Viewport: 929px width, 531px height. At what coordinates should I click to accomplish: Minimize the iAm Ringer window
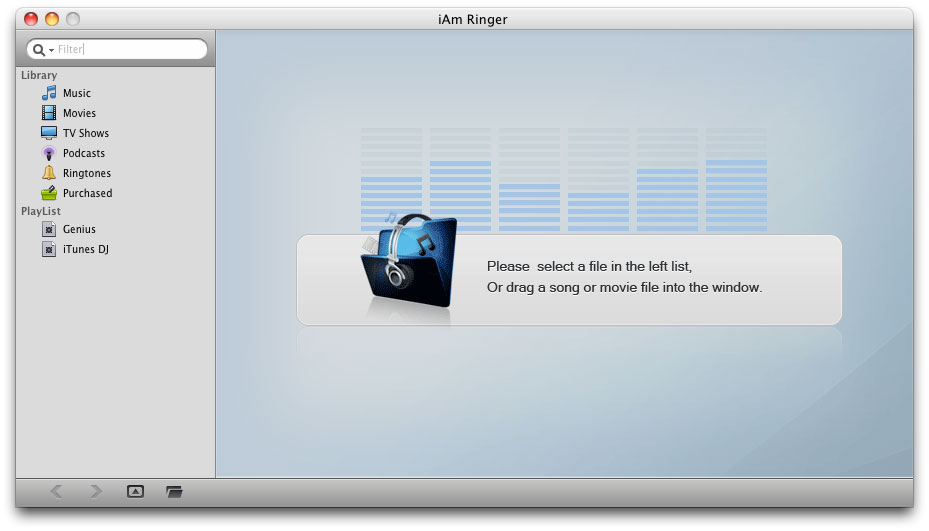(52, 19)
